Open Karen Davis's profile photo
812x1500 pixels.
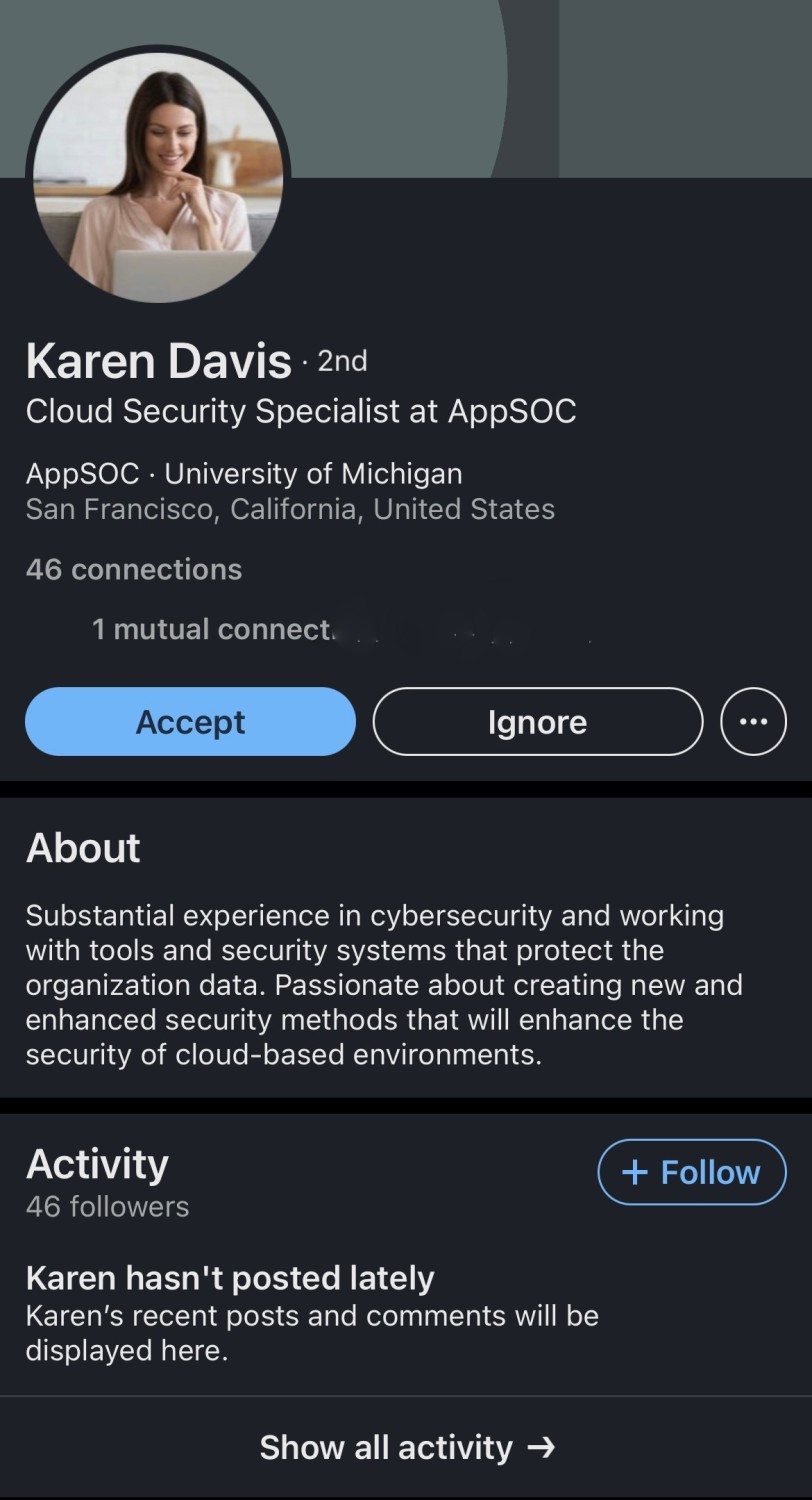158,176
